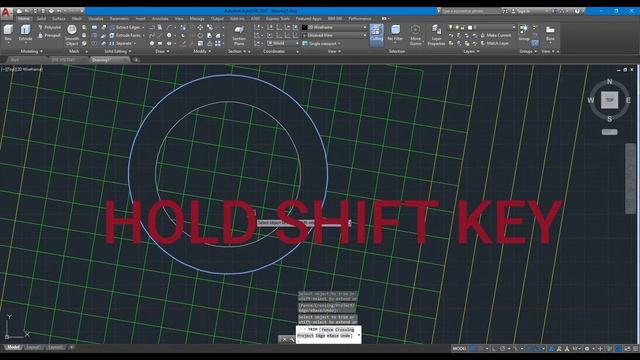The height and width of the screenshot is (360, 640).
Task: Open the visual style 2D Wireframe dropdown
Action: click(334, 27)
